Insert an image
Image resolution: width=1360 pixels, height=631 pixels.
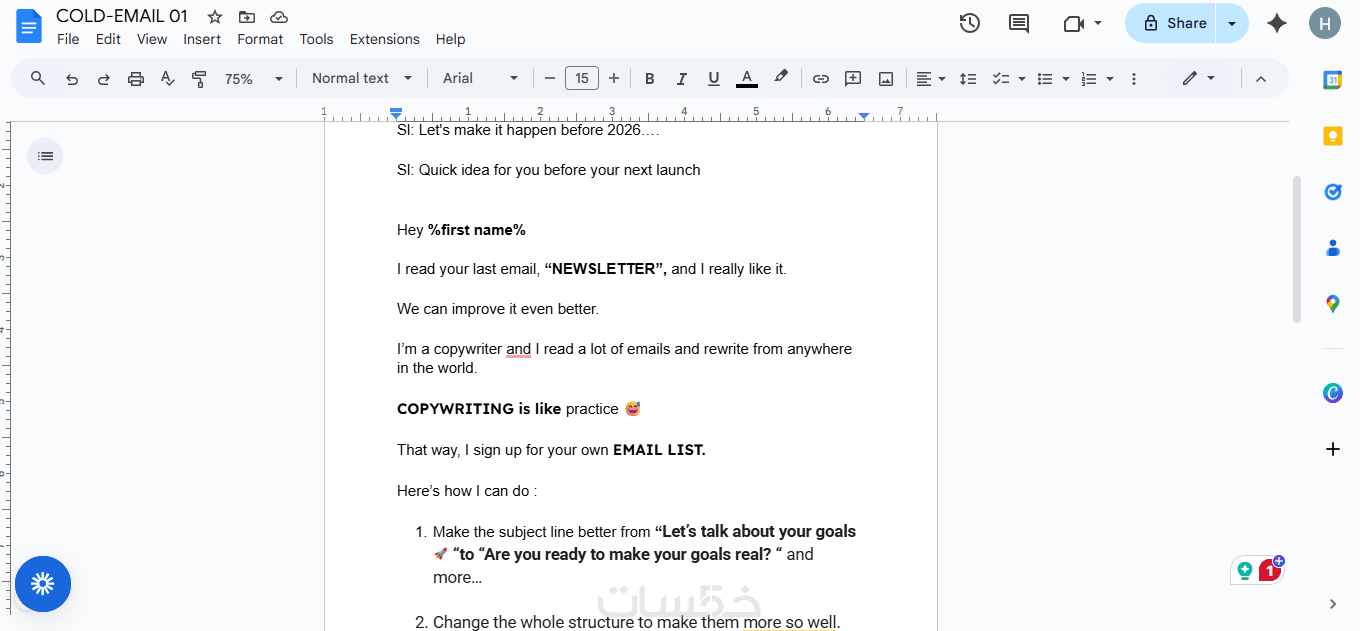(x=886, y=78)
